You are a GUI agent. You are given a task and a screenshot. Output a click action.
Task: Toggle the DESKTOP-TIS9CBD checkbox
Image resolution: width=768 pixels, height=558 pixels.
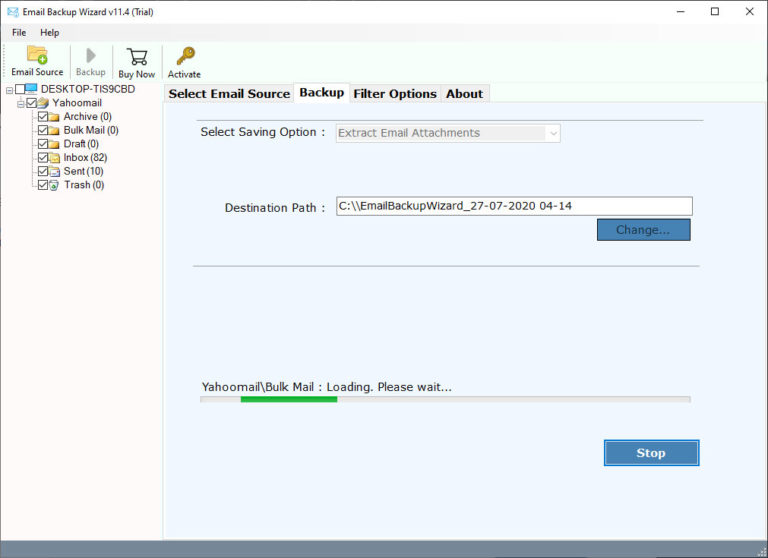point(20,89)
